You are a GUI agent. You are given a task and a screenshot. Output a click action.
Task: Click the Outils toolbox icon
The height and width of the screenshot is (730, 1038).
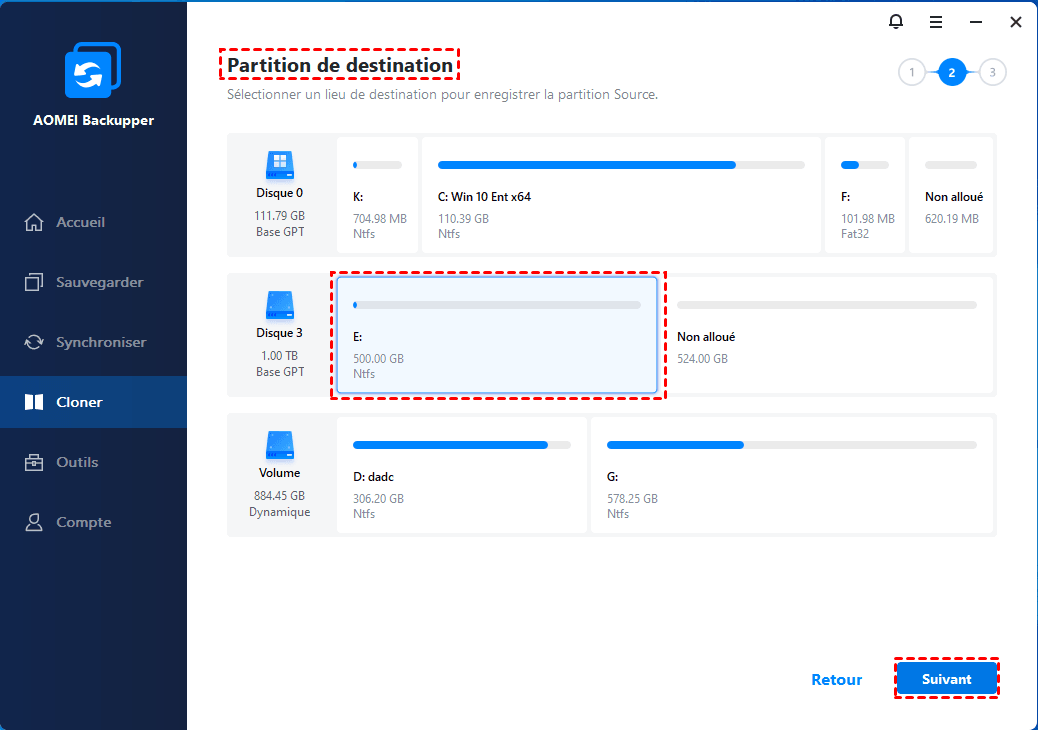(34, 462)
